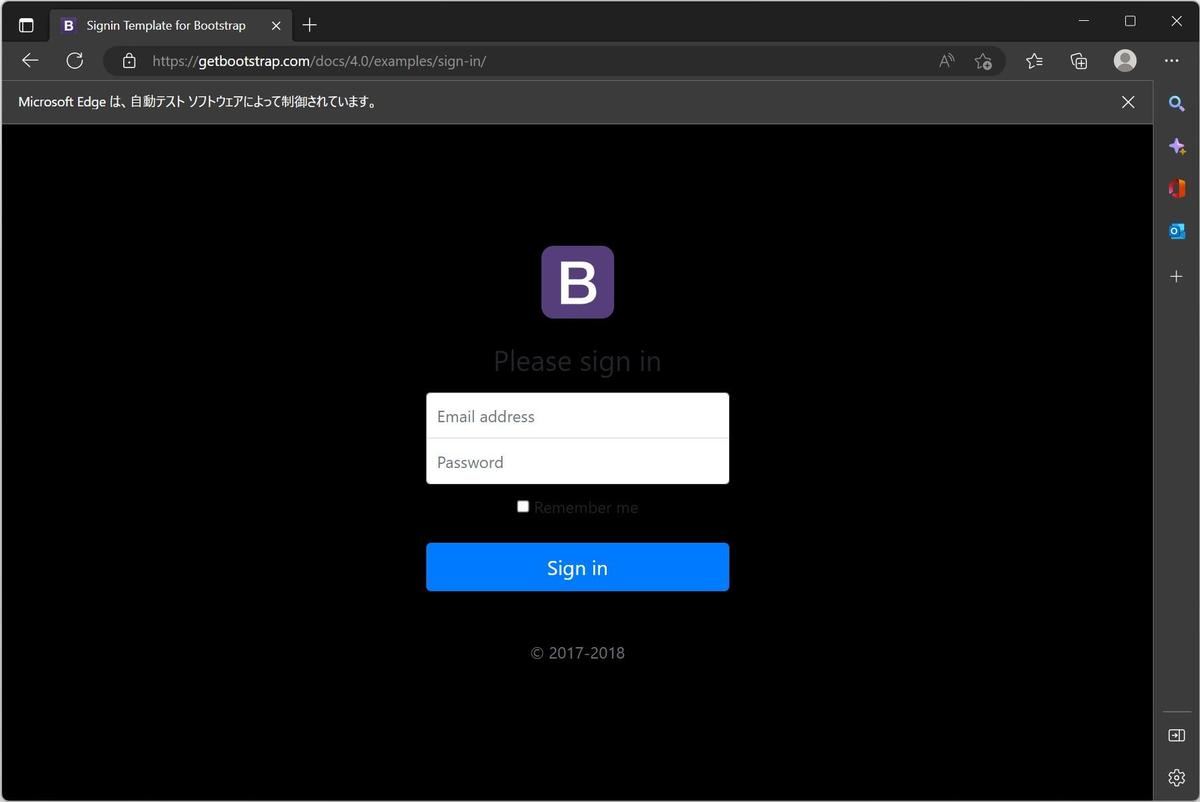The image size is (1200, 802).
Task: Open the Settings and more ellipsis
Action: click(x=1172, y=61)
